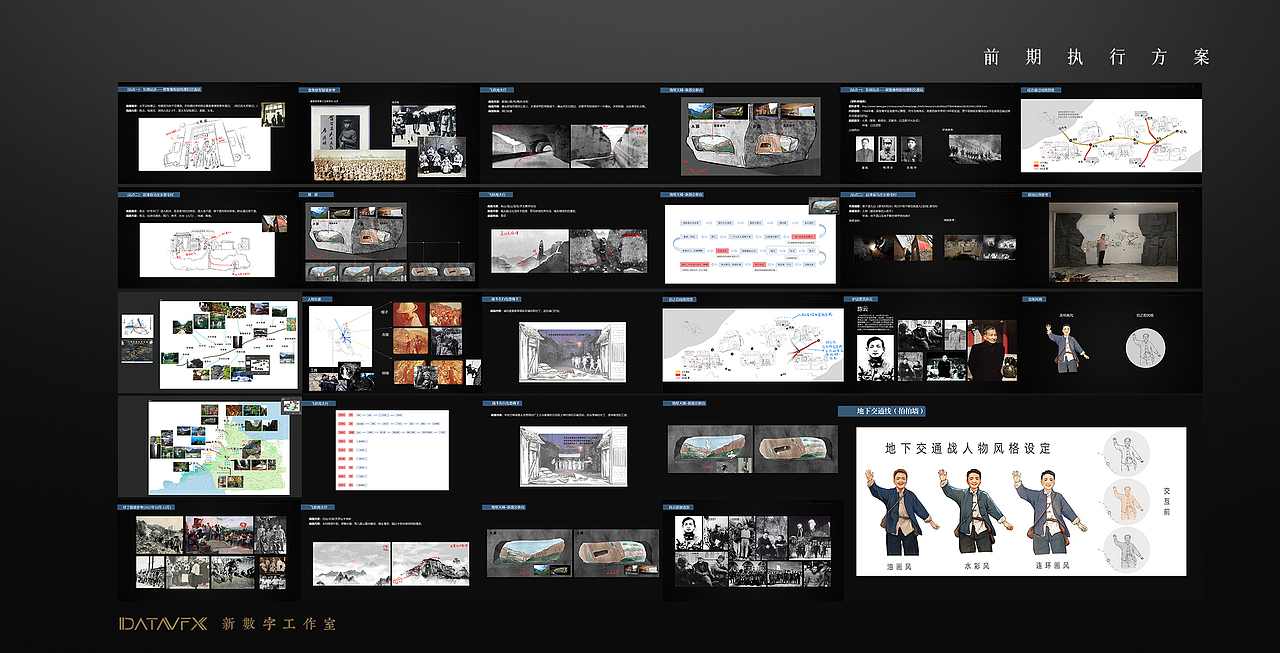Click the 交互前 vertical label
This screenshot has height=653, width=1280.
[x=1166, y=501]
